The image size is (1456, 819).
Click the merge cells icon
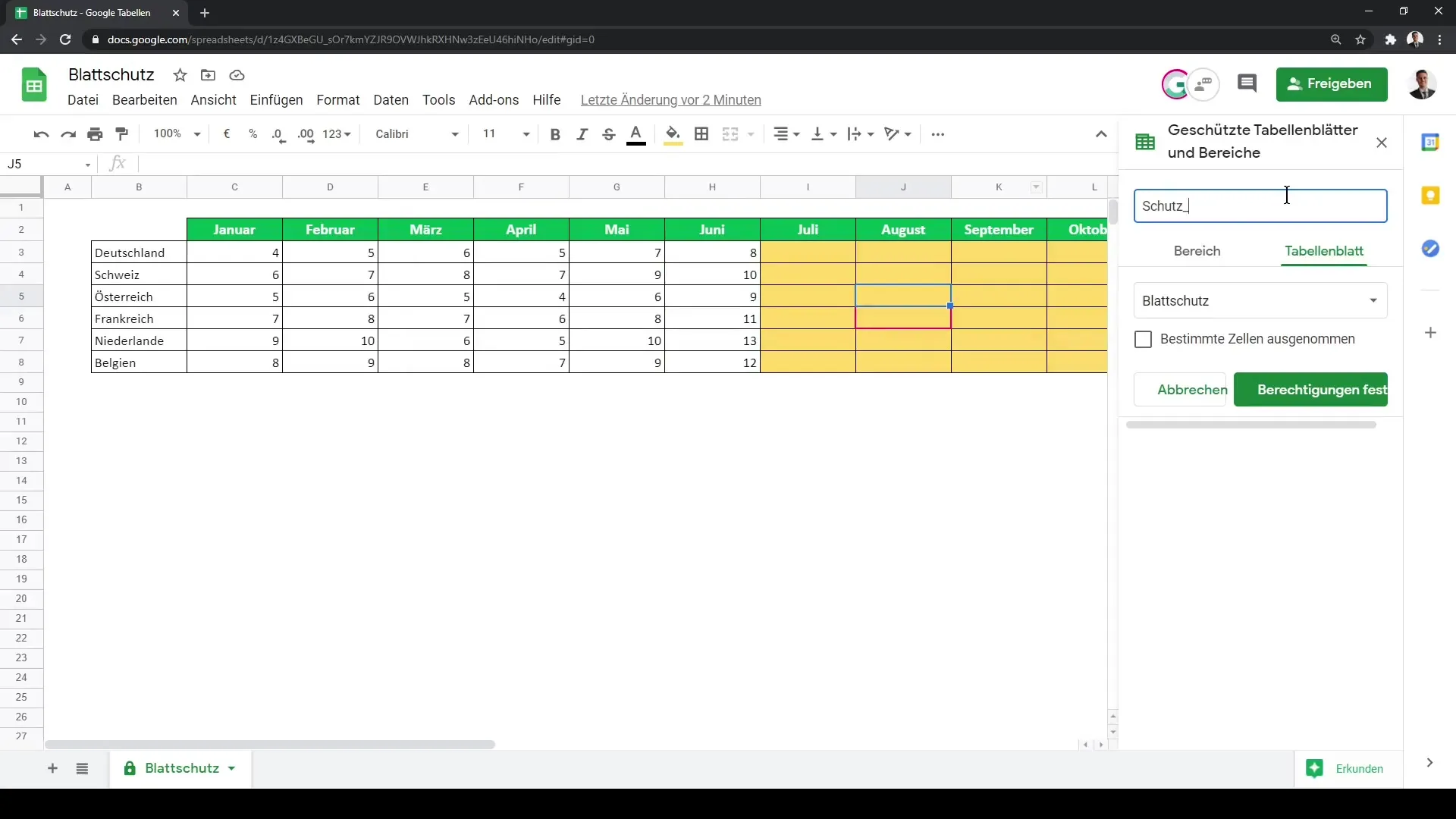[x=730, y=134]
